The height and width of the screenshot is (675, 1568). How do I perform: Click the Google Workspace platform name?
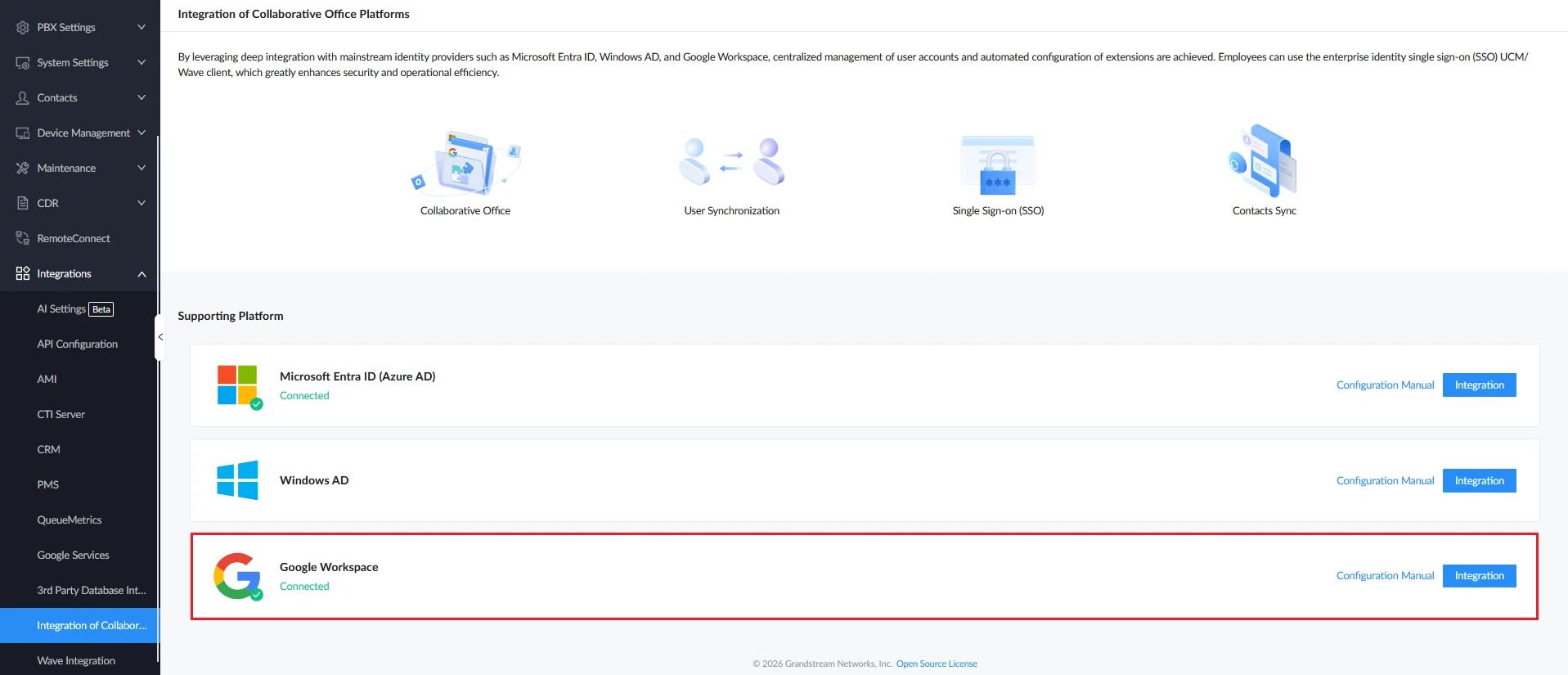point(329,567)
